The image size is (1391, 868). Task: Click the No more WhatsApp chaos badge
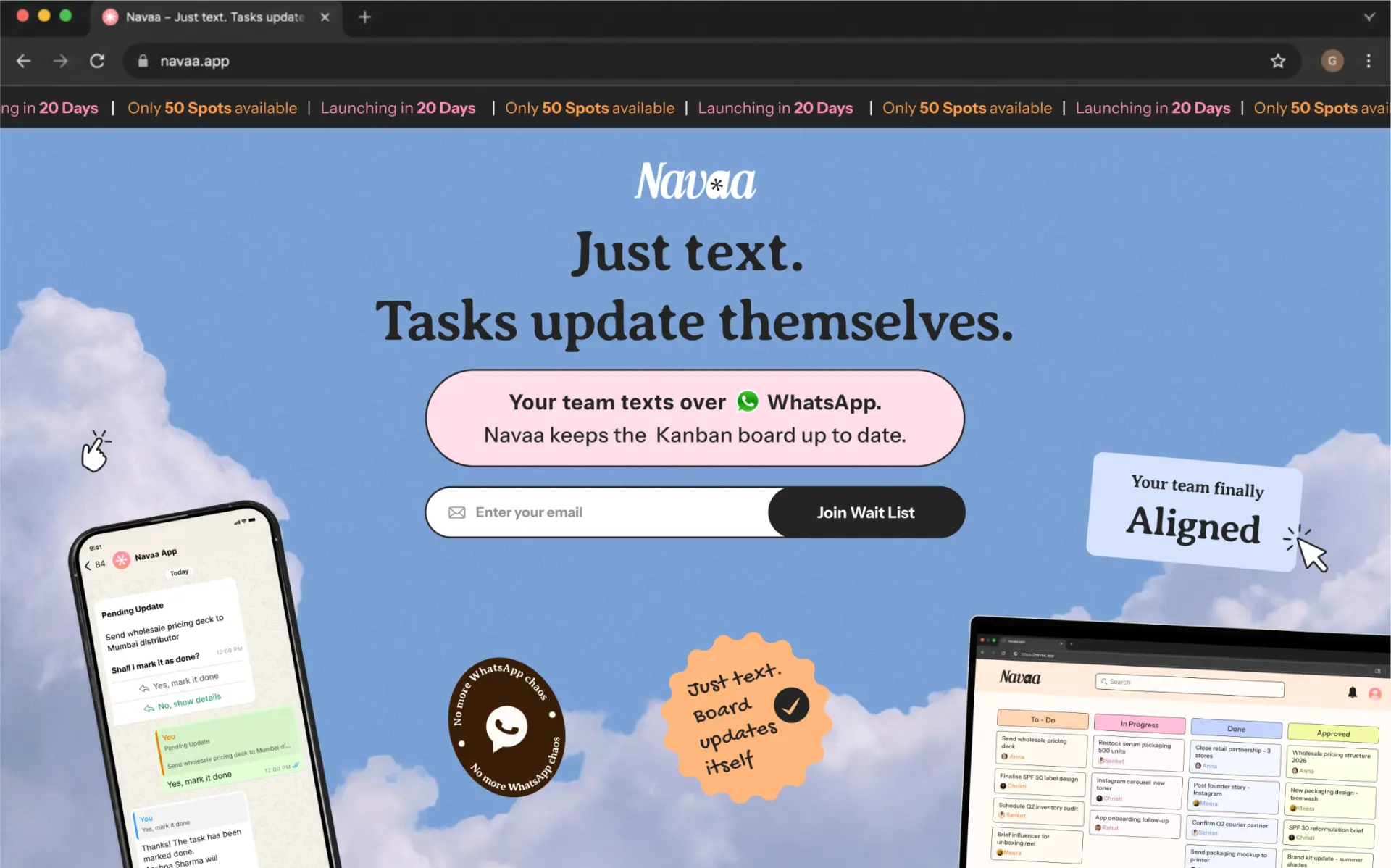[x=506, y=727]
